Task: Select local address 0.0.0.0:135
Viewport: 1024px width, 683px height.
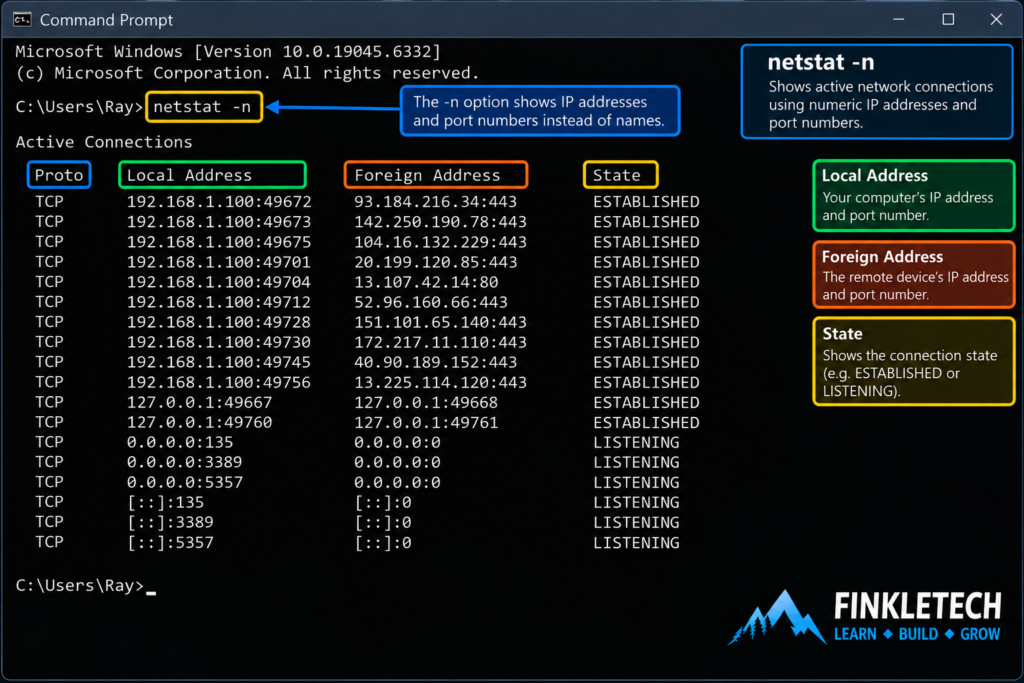Action: click(180, 443)
